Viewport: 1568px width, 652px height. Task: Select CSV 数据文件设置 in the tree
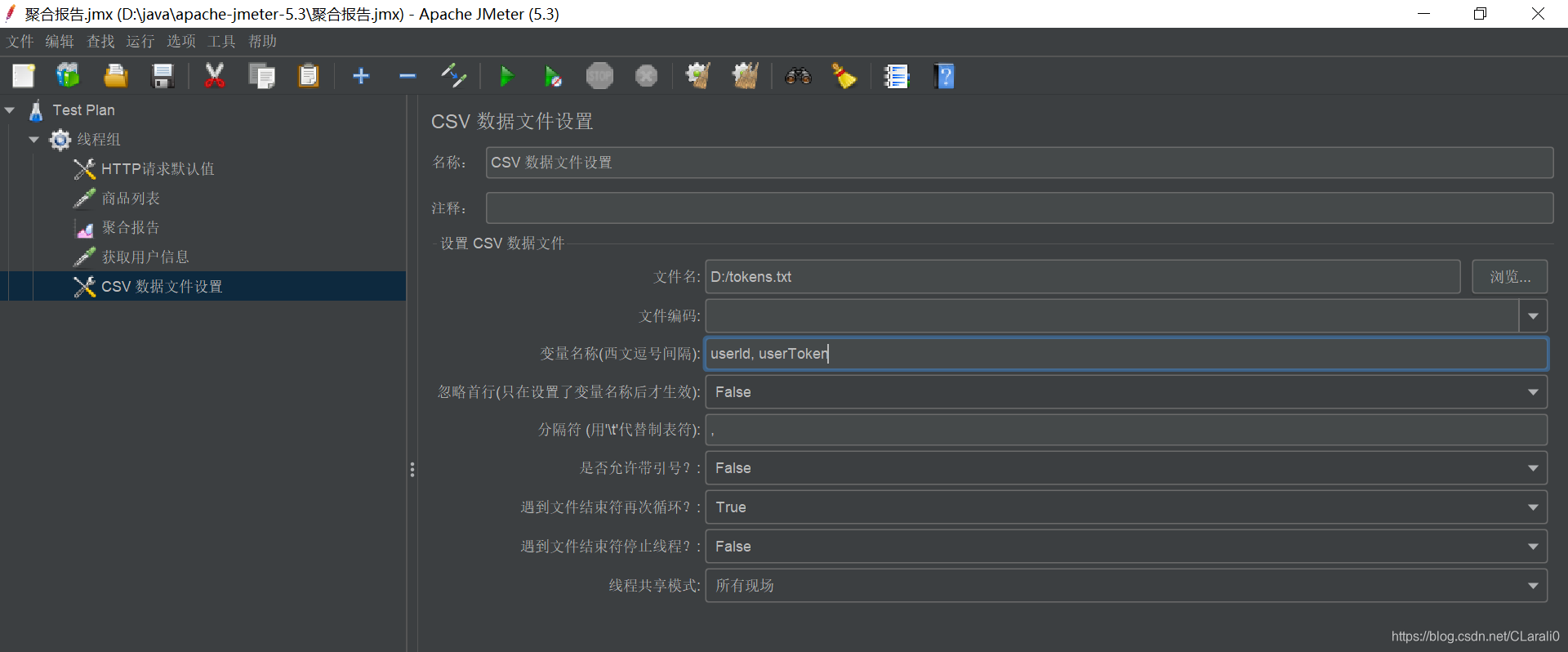point(162,287)
